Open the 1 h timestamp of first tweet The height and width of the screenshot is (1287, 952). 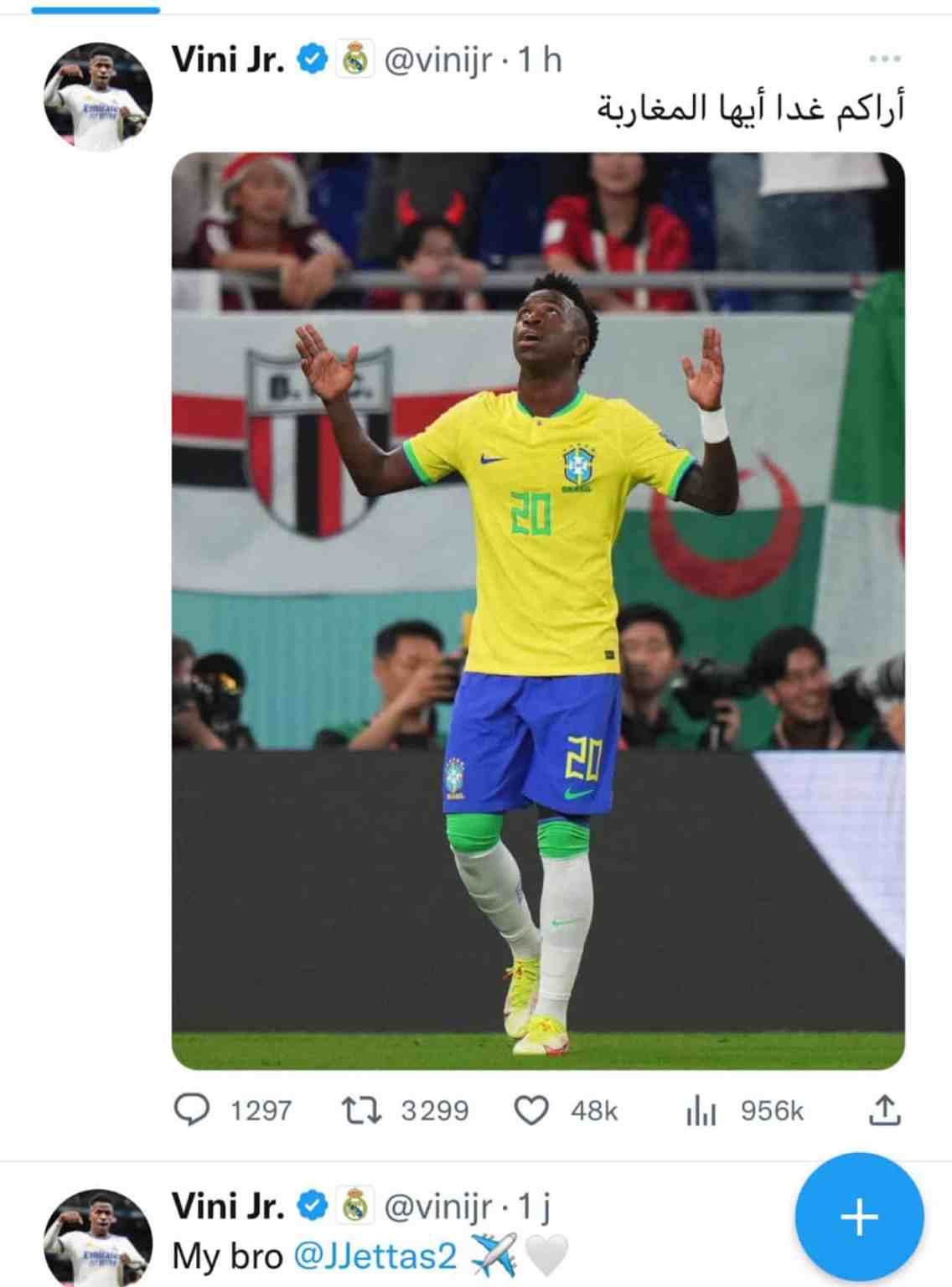pos(540,60)
